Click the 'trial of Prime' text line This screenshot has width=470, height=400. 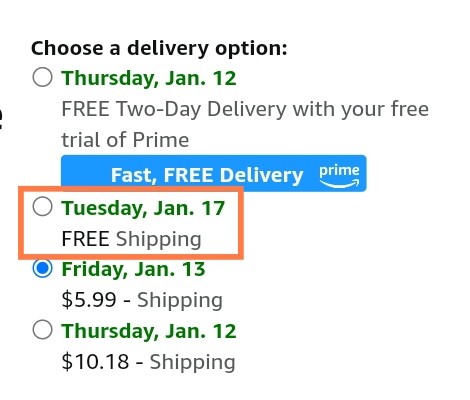125,140
